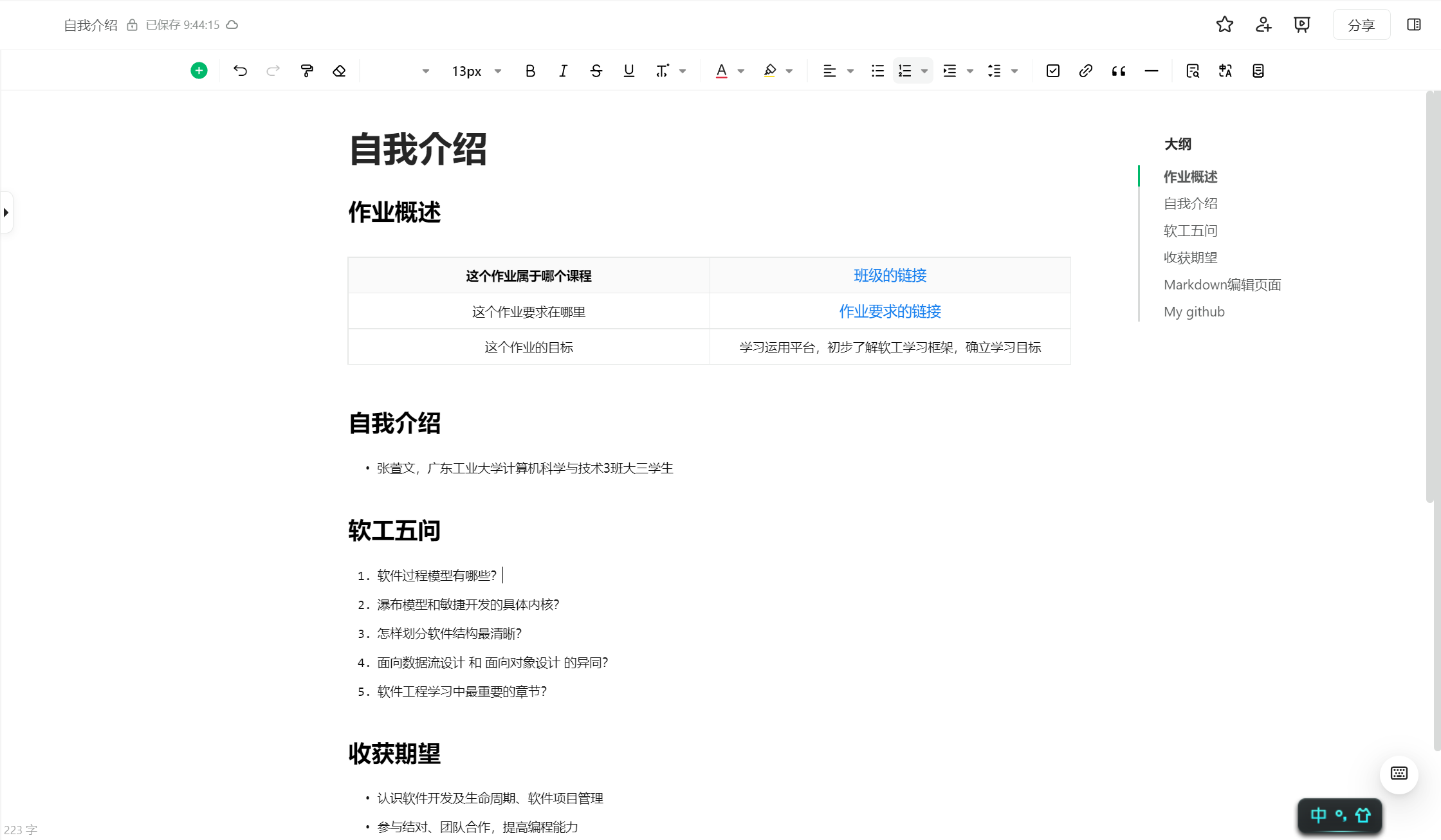This screenshot has height=840, width=1441.
Task: Click the 分享 share button
Action: 1361,25
